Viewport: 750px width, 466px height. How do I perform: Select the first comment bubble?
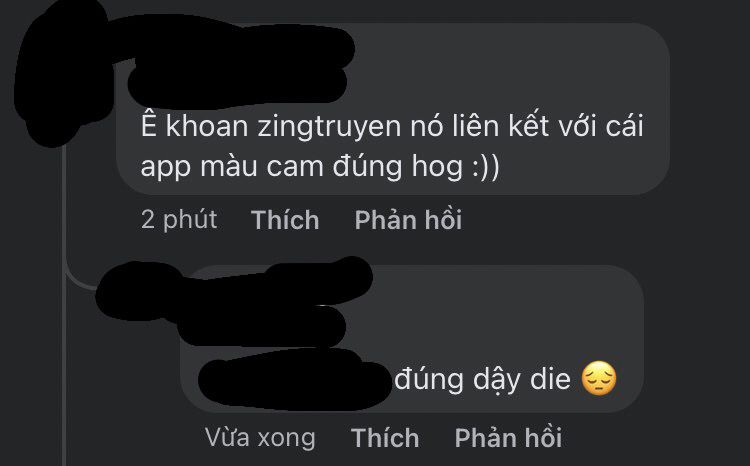pyautogui.click(x=392, y=109)
